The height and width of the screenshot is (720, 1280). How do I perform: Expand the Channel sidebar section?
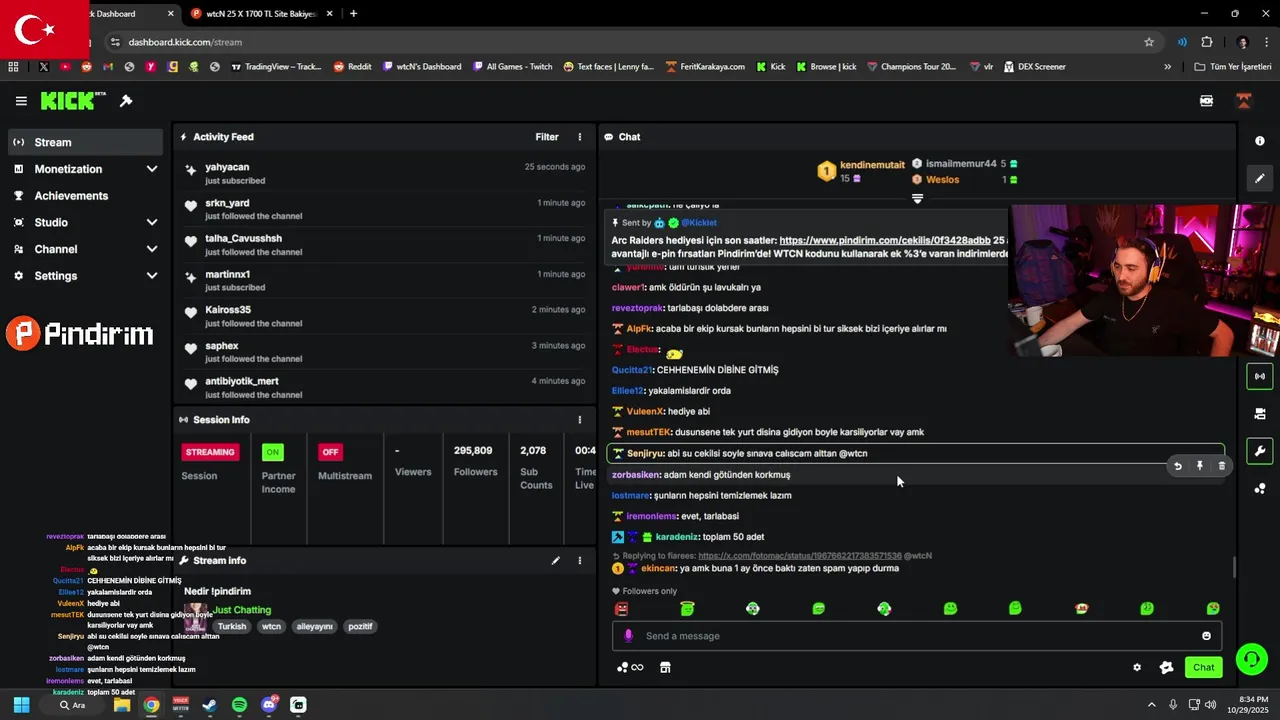coord(85,249)
